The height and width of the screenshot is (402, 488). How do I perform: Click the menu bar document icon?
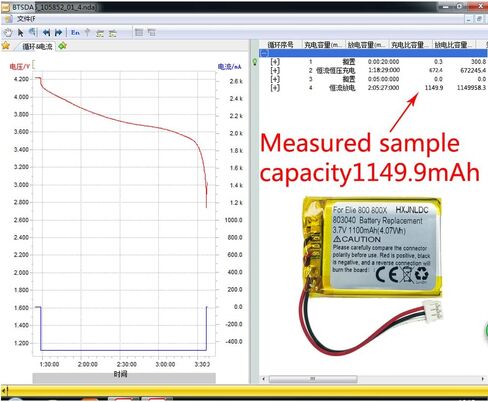point(9,19)
